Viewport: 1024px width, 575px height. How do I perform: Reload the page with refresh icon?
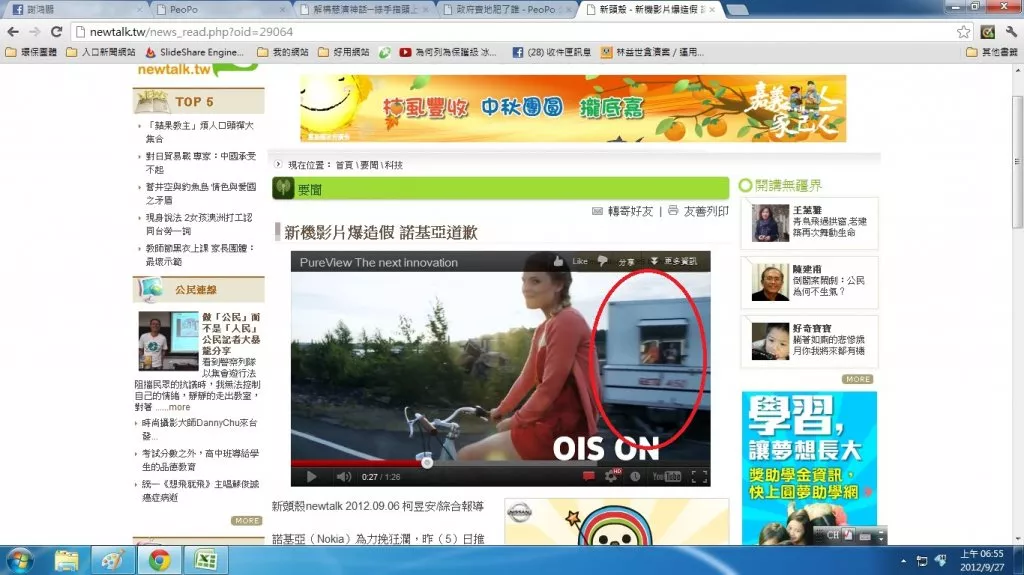[x=57, y=31]
